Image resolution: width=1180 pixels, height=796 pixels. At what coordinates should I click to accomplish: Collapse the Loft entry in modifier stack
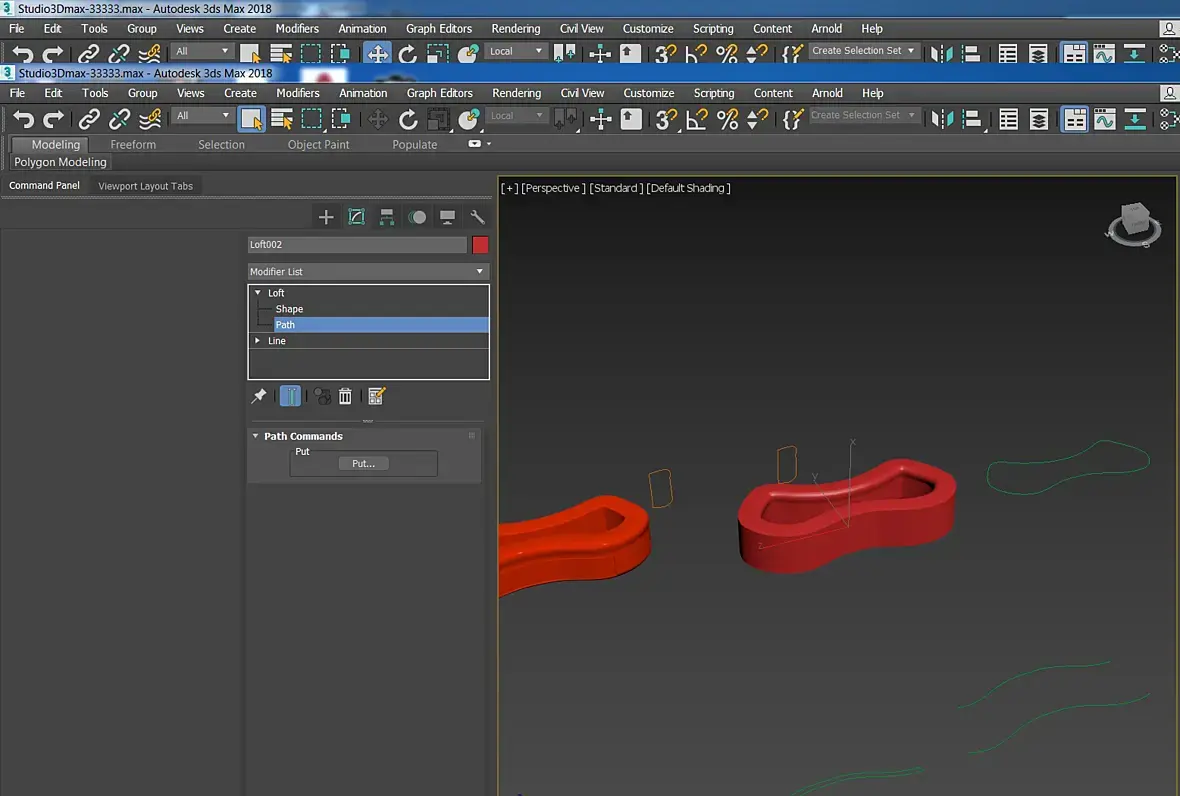[258, 293]
